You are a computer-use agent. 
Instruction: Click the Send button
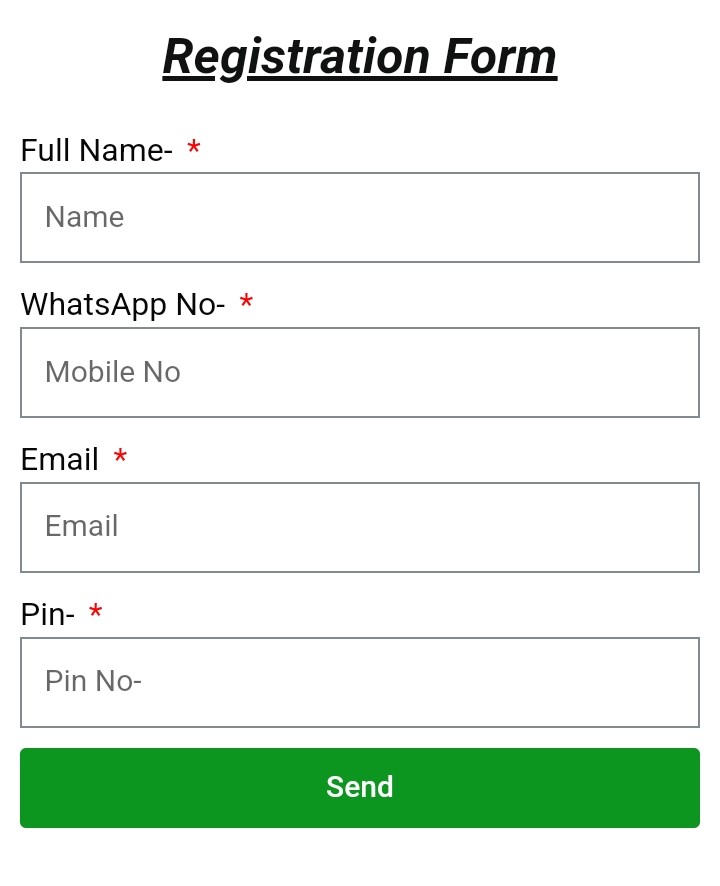pos(360,788)
